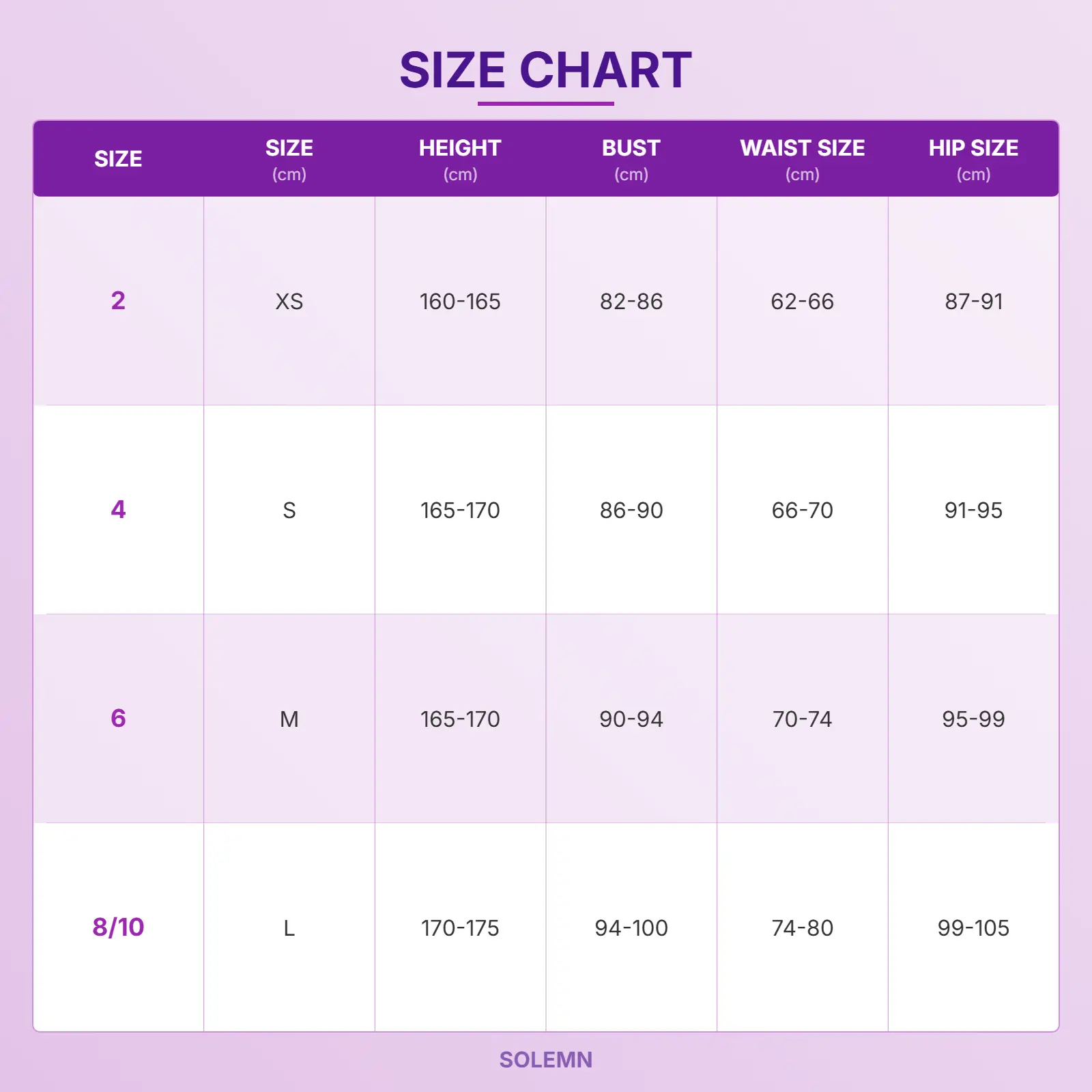Select the 74-80 waist value
1092x1092 pixels.
tap(802, 928)
